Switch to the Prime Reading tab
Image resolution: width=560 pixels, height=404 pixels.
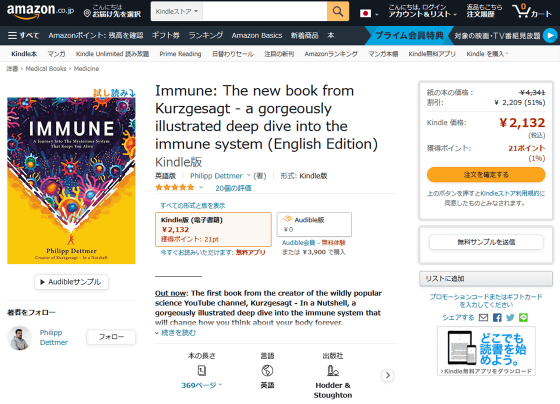click(x=180, y=54)
